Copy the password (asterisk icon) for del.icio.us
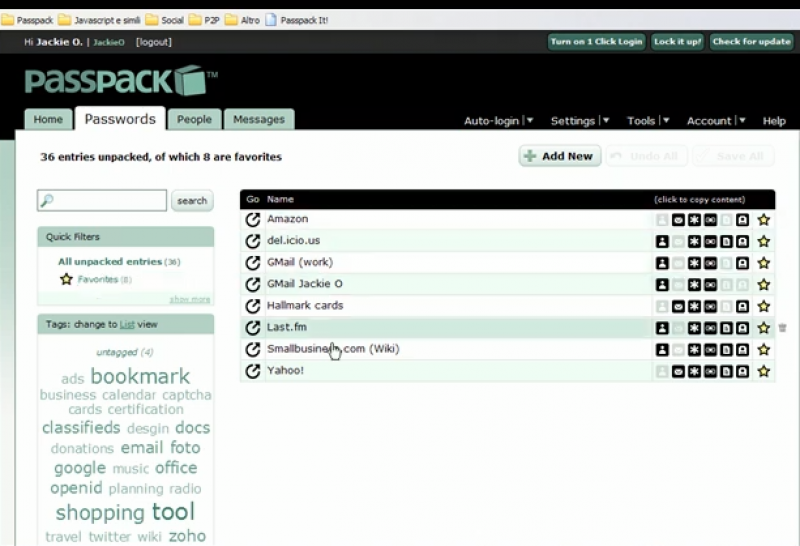The height and width of the screenshot is (546, 800). (694, 241)
